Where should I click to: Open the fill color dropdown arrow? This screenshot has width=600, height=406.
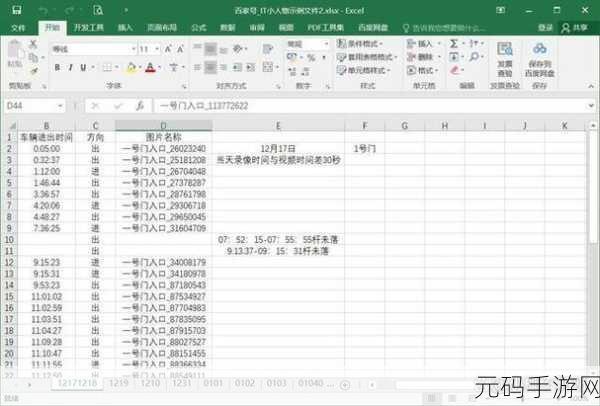pyautogui.click(x=140, y=68)
